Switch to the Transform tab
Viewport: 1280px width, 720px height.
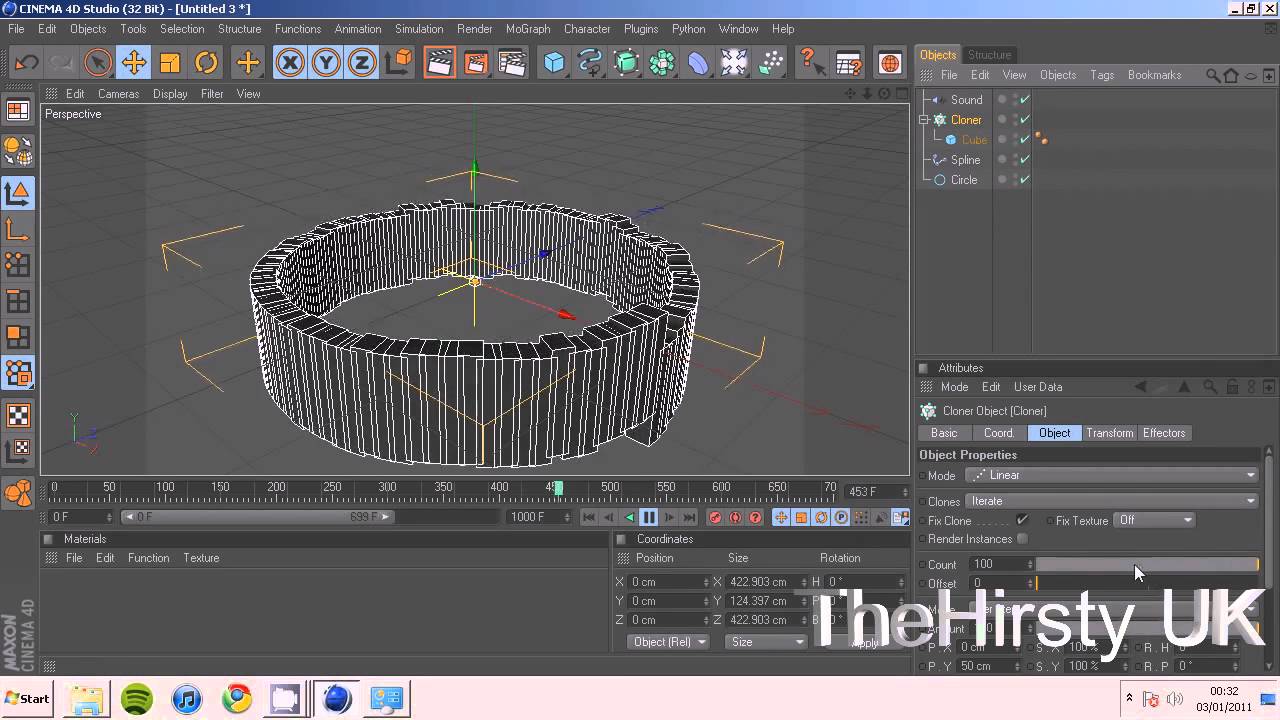coord(1110,433)
